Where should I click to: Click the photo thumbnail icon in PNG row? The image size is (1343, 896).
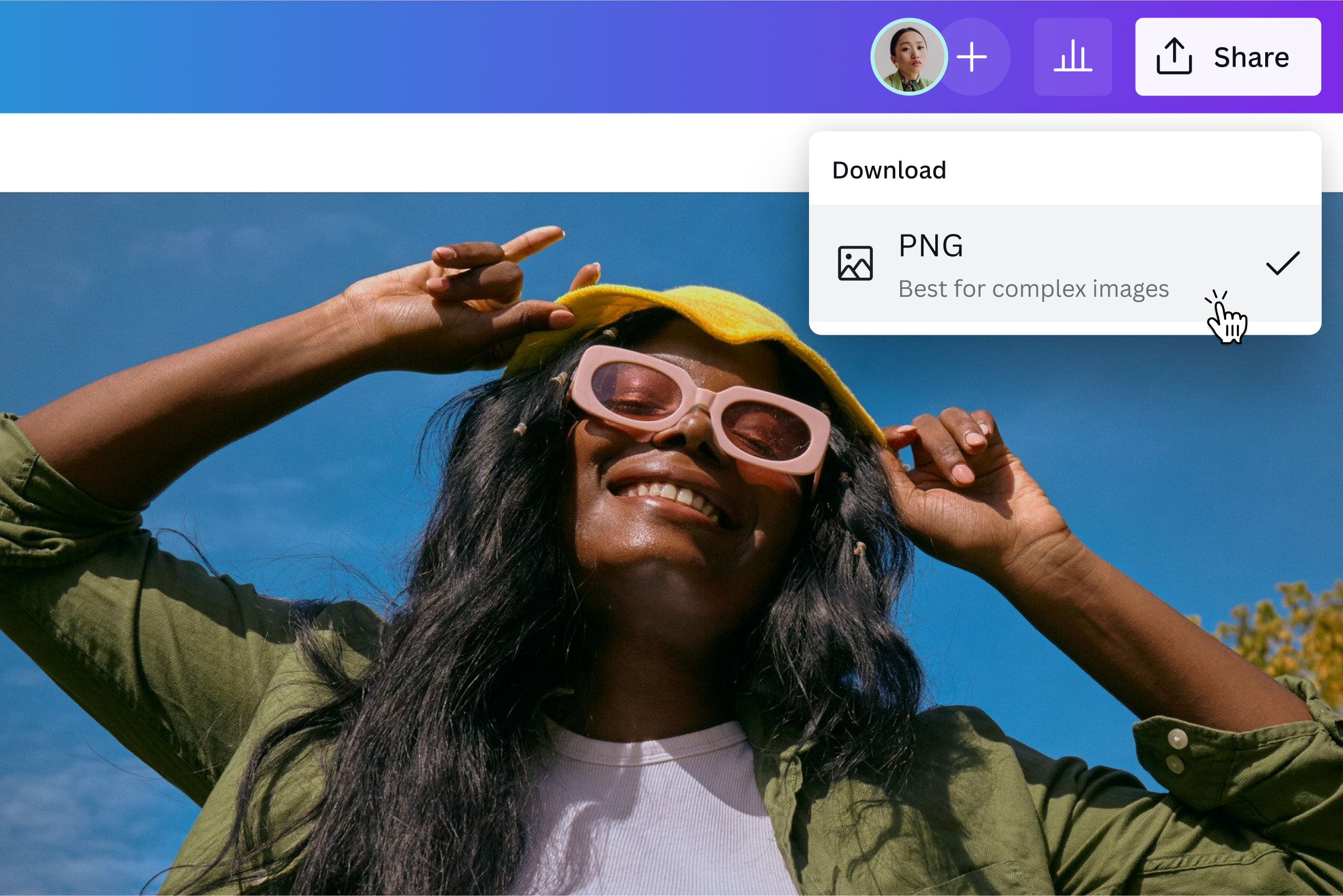tap(855, 264)
